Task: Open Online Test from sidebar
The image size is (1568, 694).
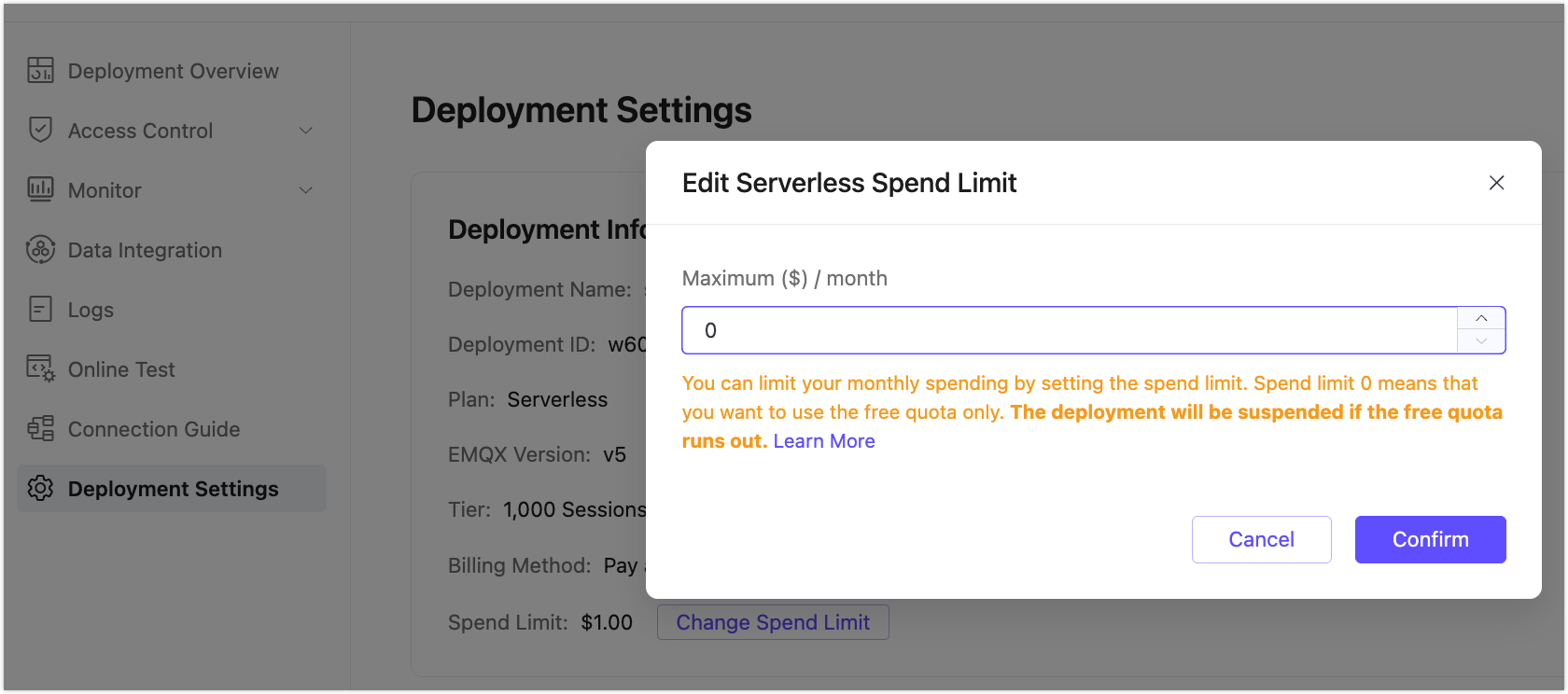Action: pos(121,369)
